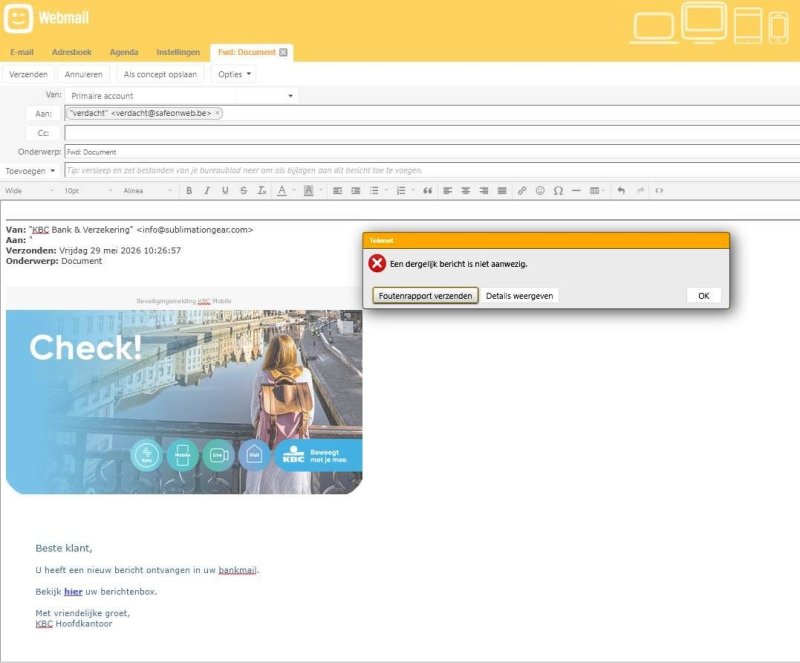Justify text alignment

pos(502,191)
